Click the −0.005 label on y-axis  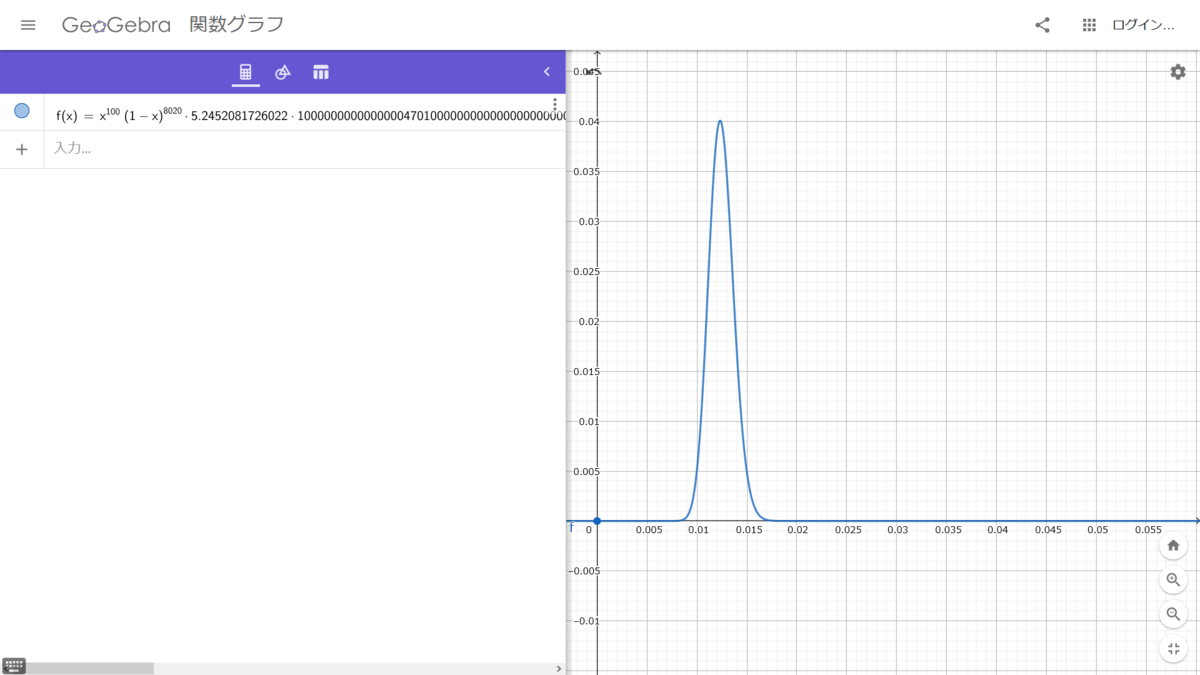pyautogui.click(x=584, y=571)
